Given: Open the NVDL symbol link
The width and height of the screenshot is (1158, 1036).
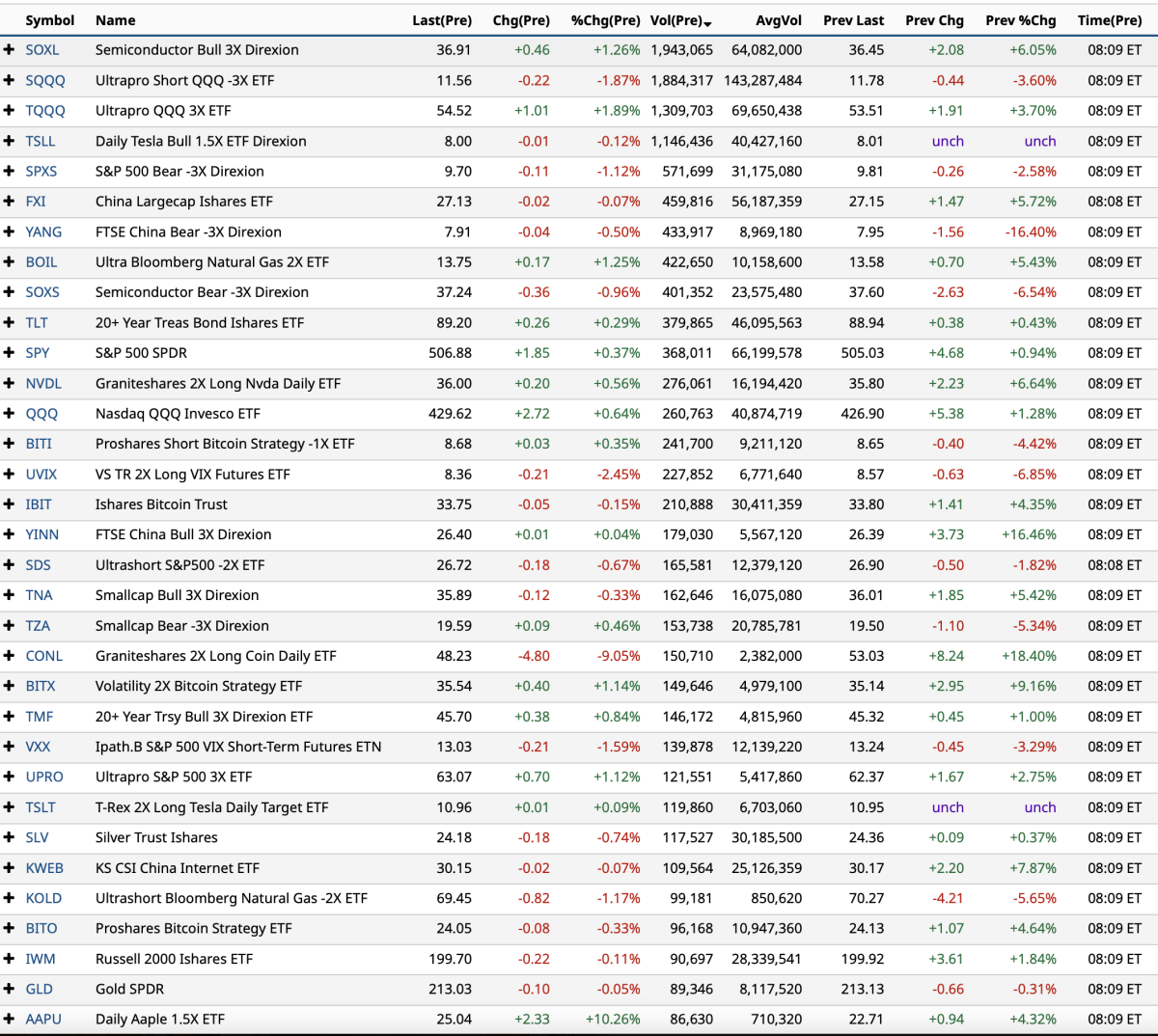Looking at the screenshot, I should (x=43, y=384).
